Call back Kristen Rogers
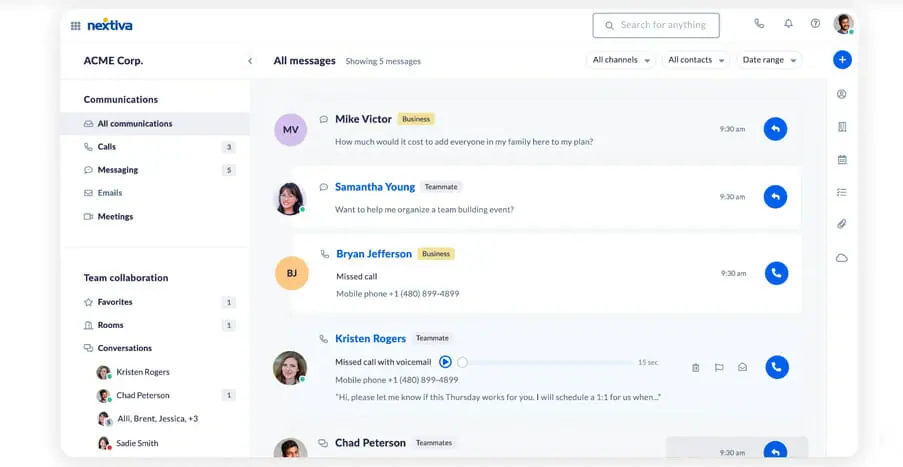The image size is (903, 467). (777, 367)
